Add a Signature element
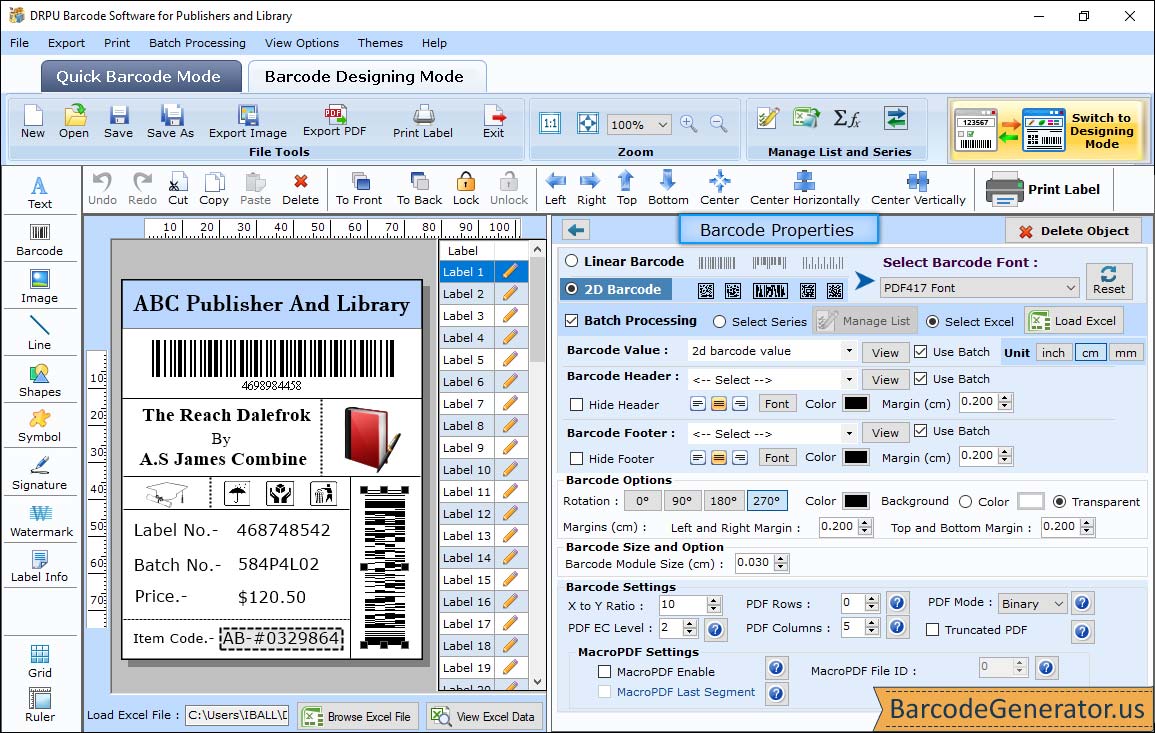The height and width of the screenshot is (733, 1155). click(40, 473)
